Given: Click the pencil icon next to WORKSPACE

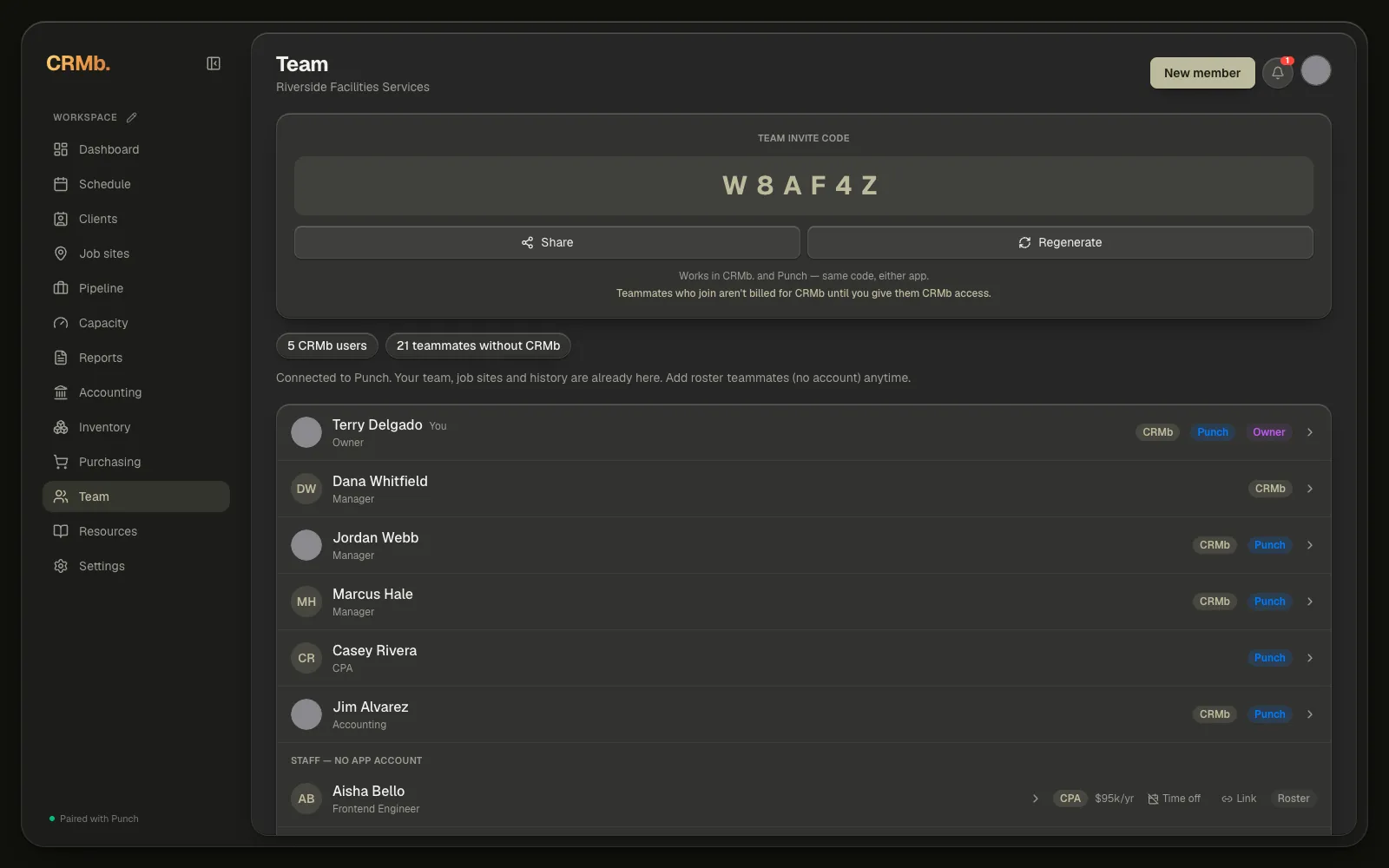Looking at the screenshot, I should click(132, 117).
